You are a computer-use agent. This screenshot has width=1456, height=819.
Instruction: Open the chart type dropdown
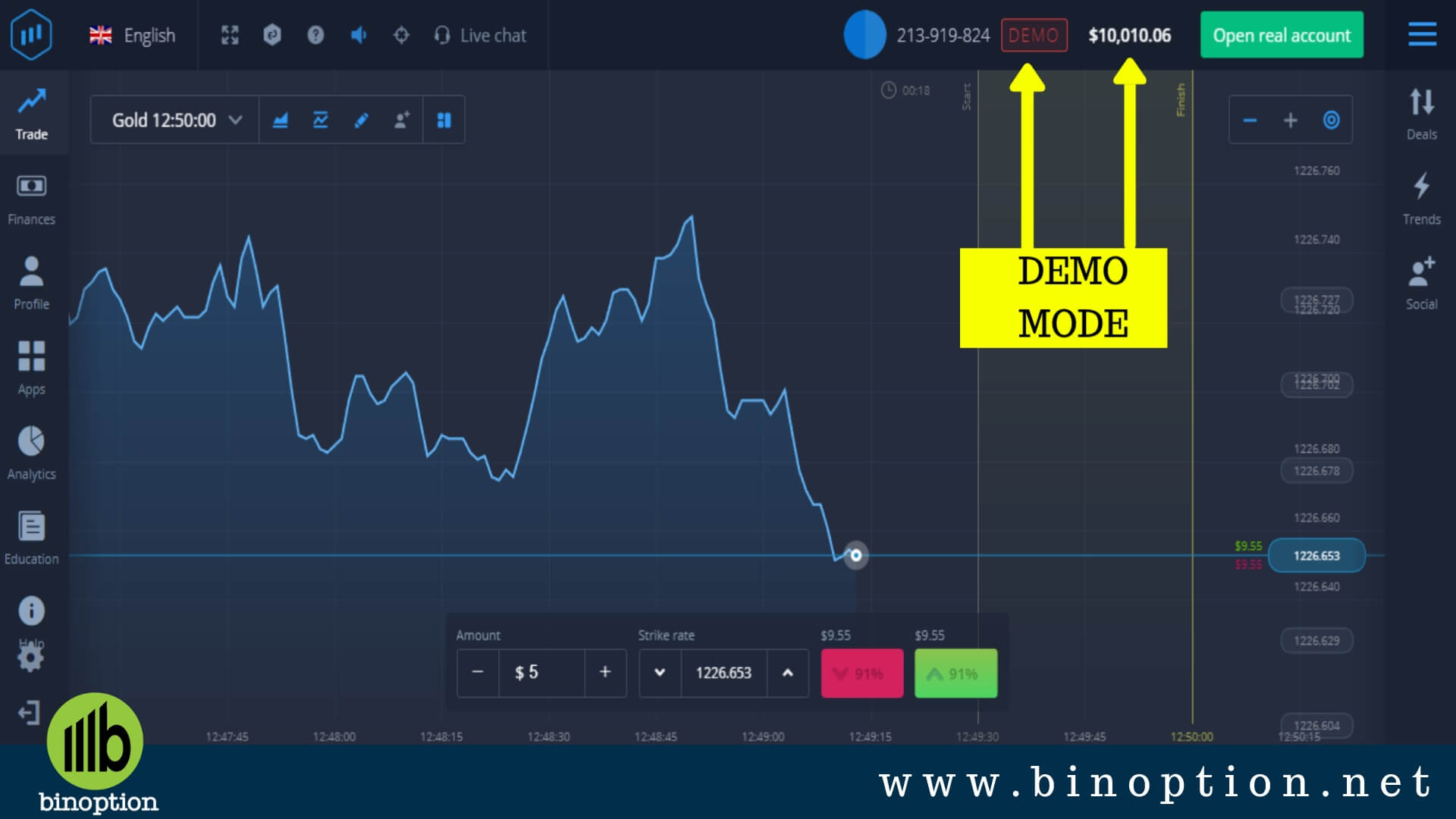(x=279, y=120)
